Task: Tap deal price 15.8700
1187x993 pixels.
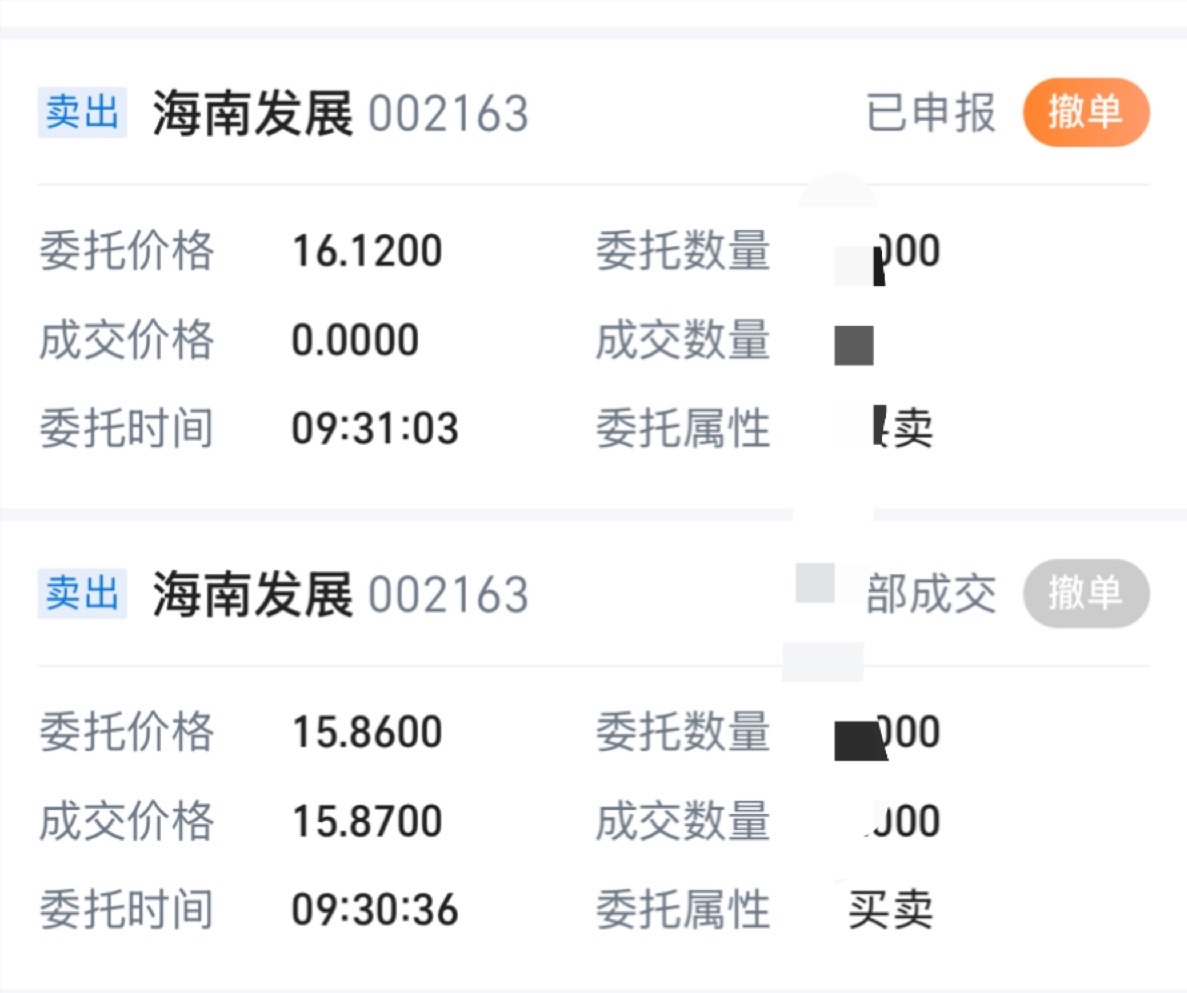Action: click(367, 822)
